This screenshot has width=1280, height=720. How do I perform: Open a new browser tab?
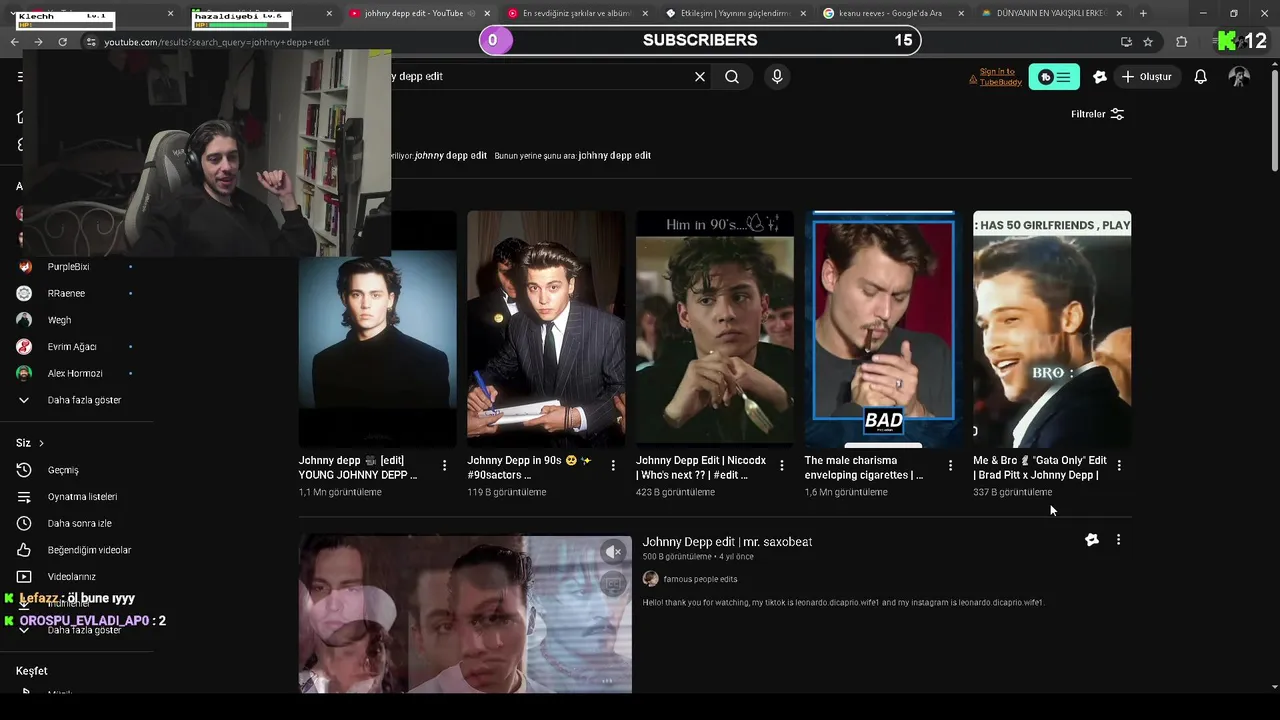click(x=1143, y=13)
